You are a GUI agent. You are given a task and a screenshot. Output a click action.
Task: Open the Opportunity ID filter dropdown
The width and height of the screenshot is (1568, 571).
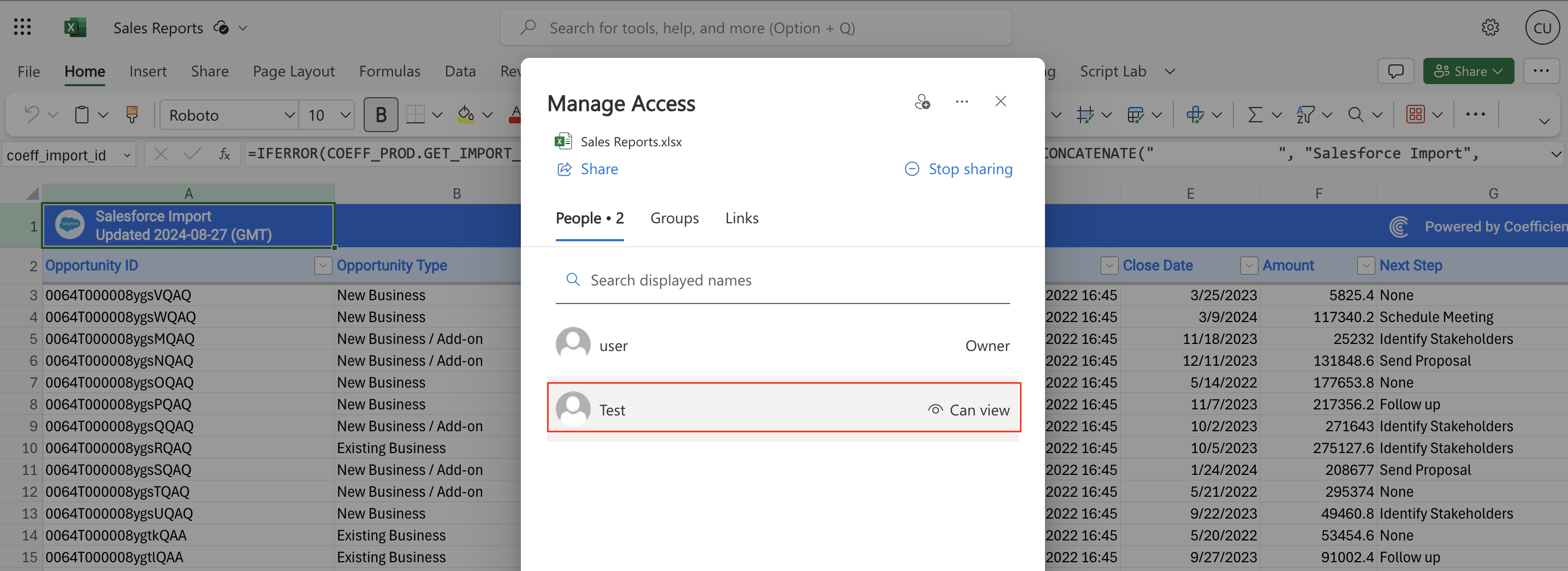coord(323,265)
